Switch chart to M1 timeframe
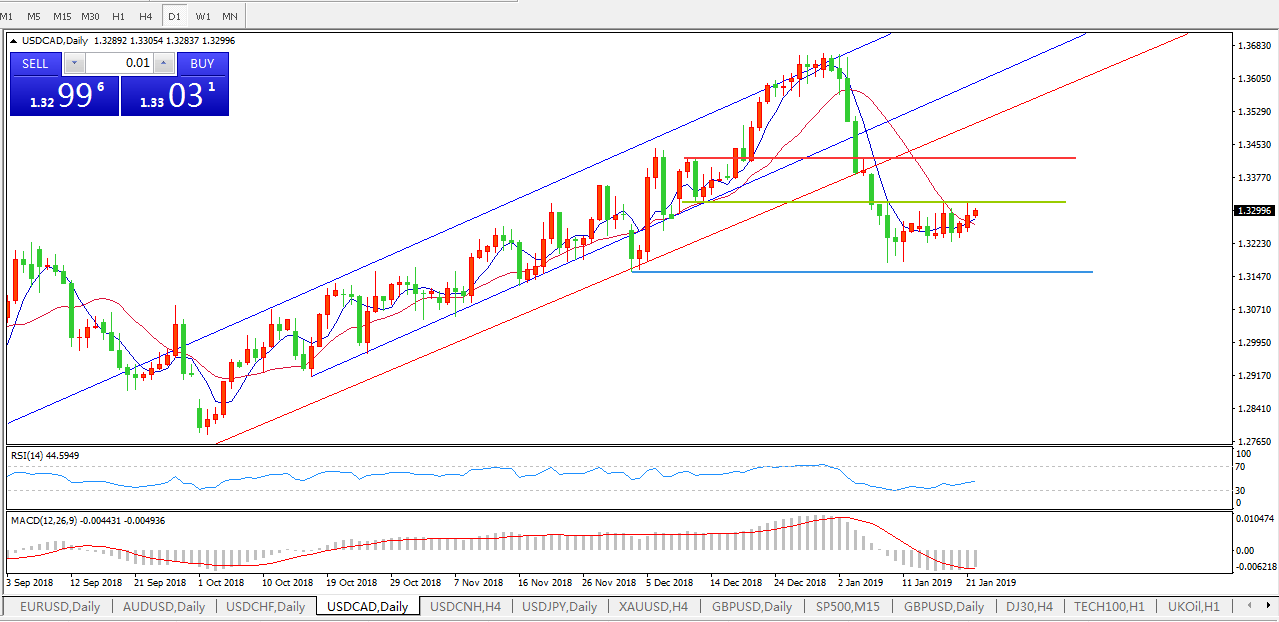Screen dimensions: 1279x622 tap(7, 16)
